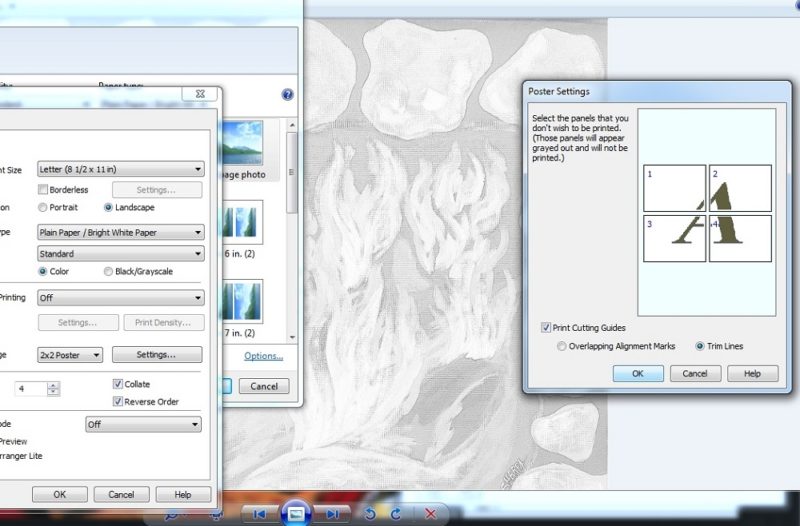Rotate photo counterclockwise

(370, 513)
